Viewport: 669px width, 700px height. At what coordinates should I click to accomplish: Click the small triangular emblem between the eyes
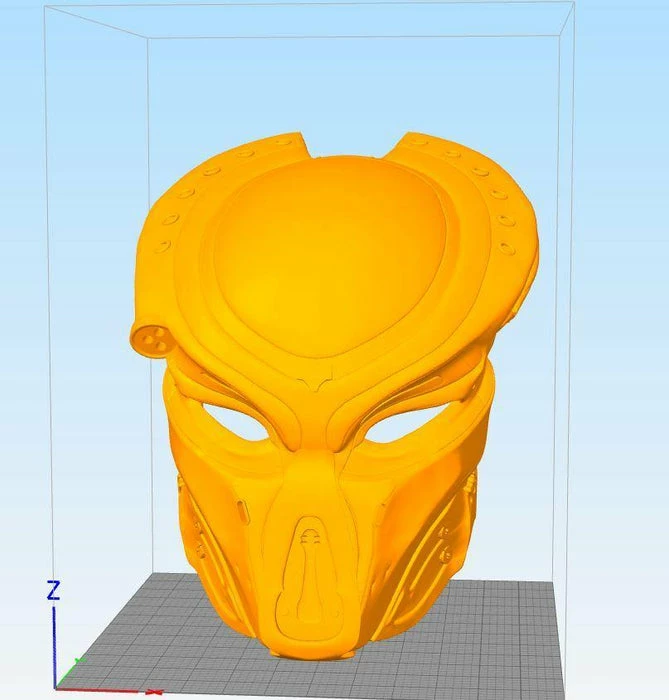pos(319,384)
